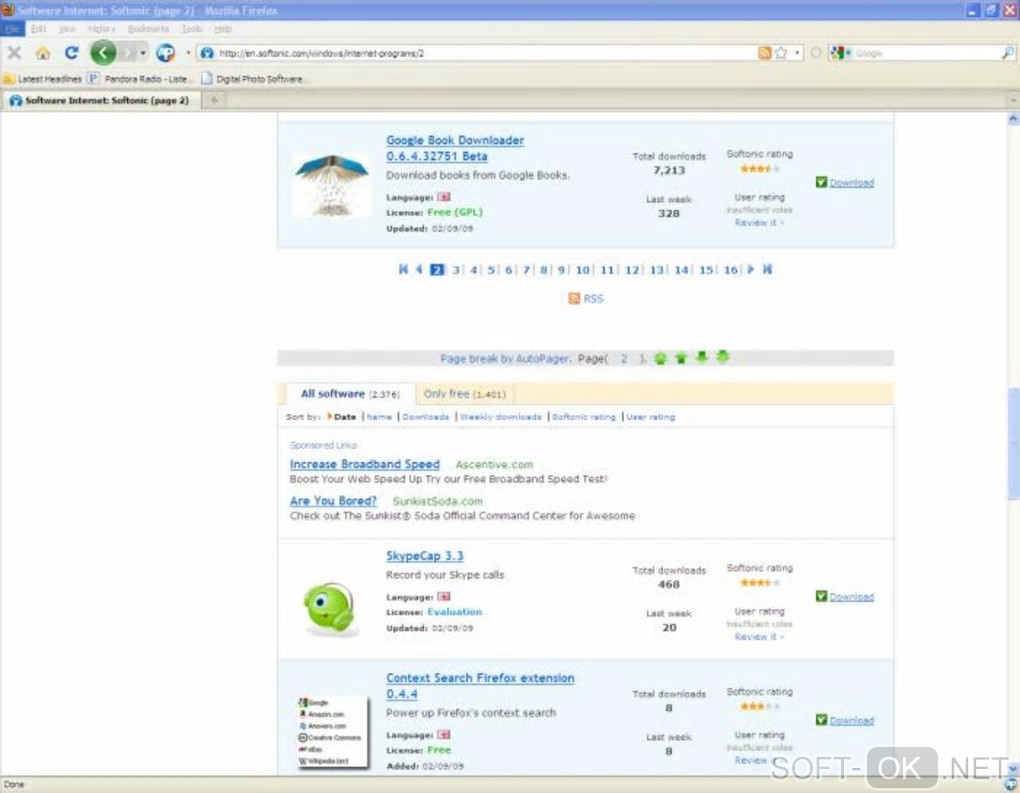Screen dimensions: 1020x793
Task: Subscribe via RSS icon in address bar
Action: click(x=764, y=53)
